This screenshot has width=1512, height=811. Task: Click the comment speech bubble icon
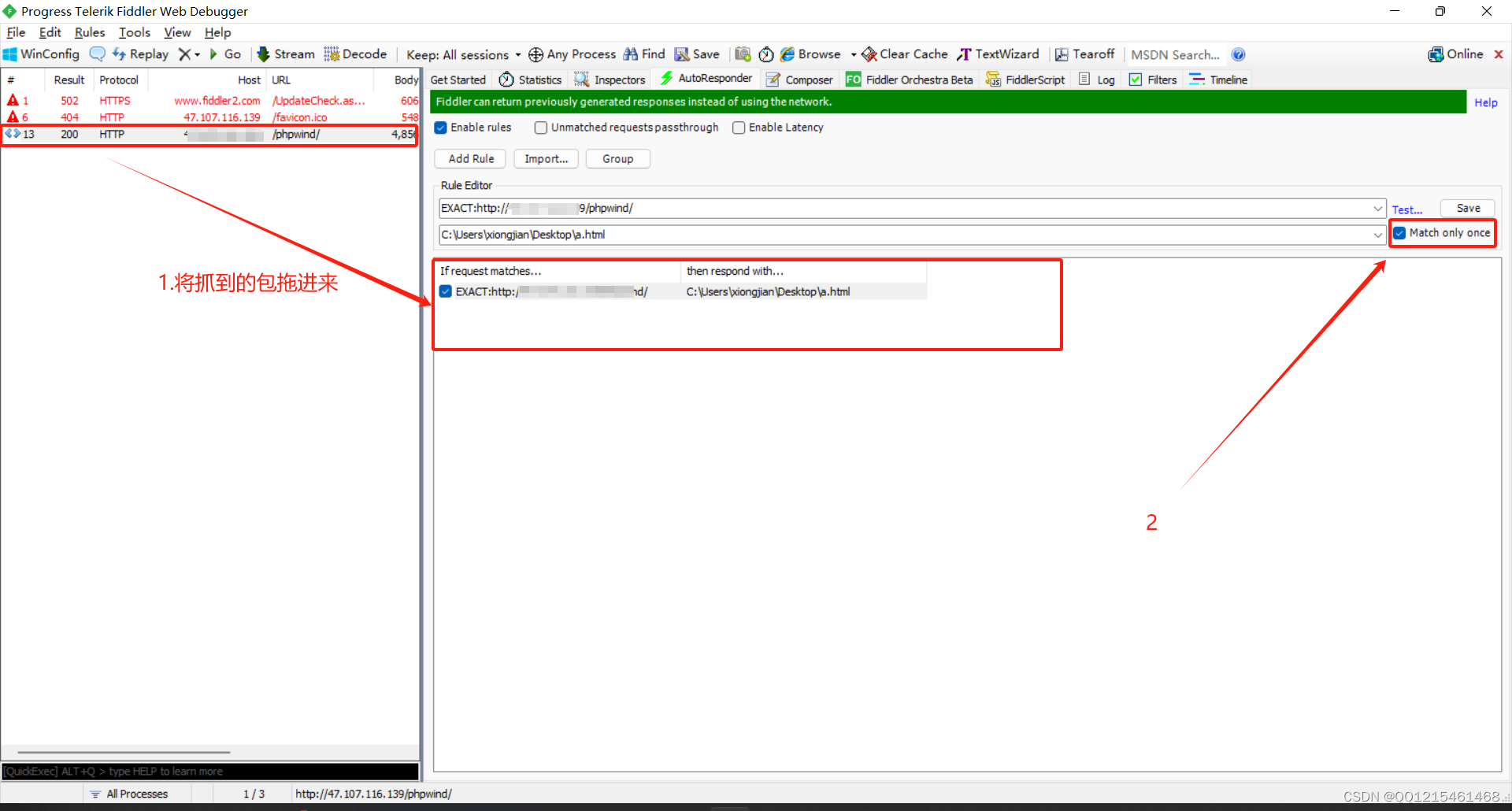(x=97, y=54)
